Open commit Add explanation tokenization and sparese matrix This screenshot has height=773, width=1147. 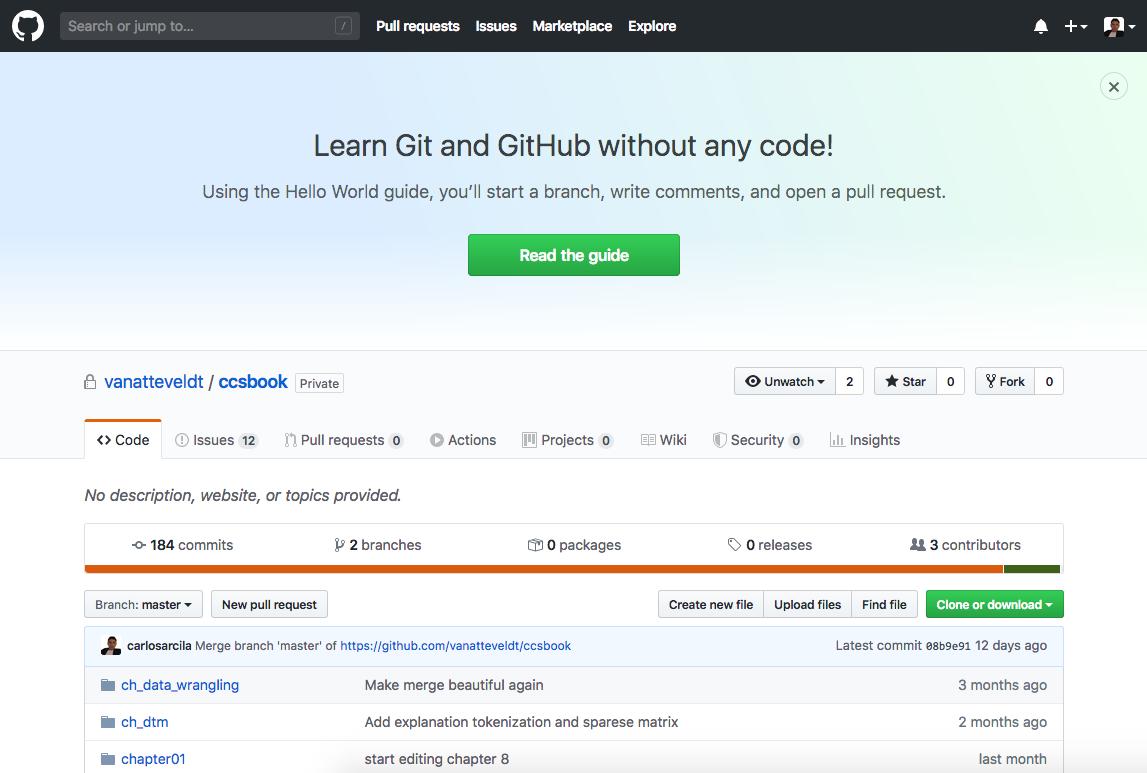tap(521, 723)
